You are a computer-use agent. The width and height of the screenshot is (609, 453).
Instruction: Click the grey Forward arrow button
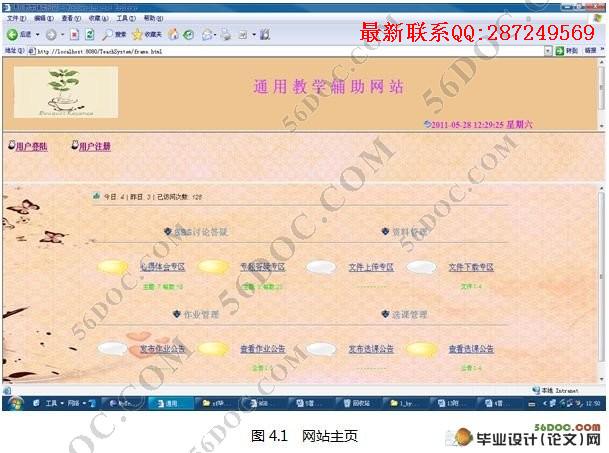coord(51,35)
